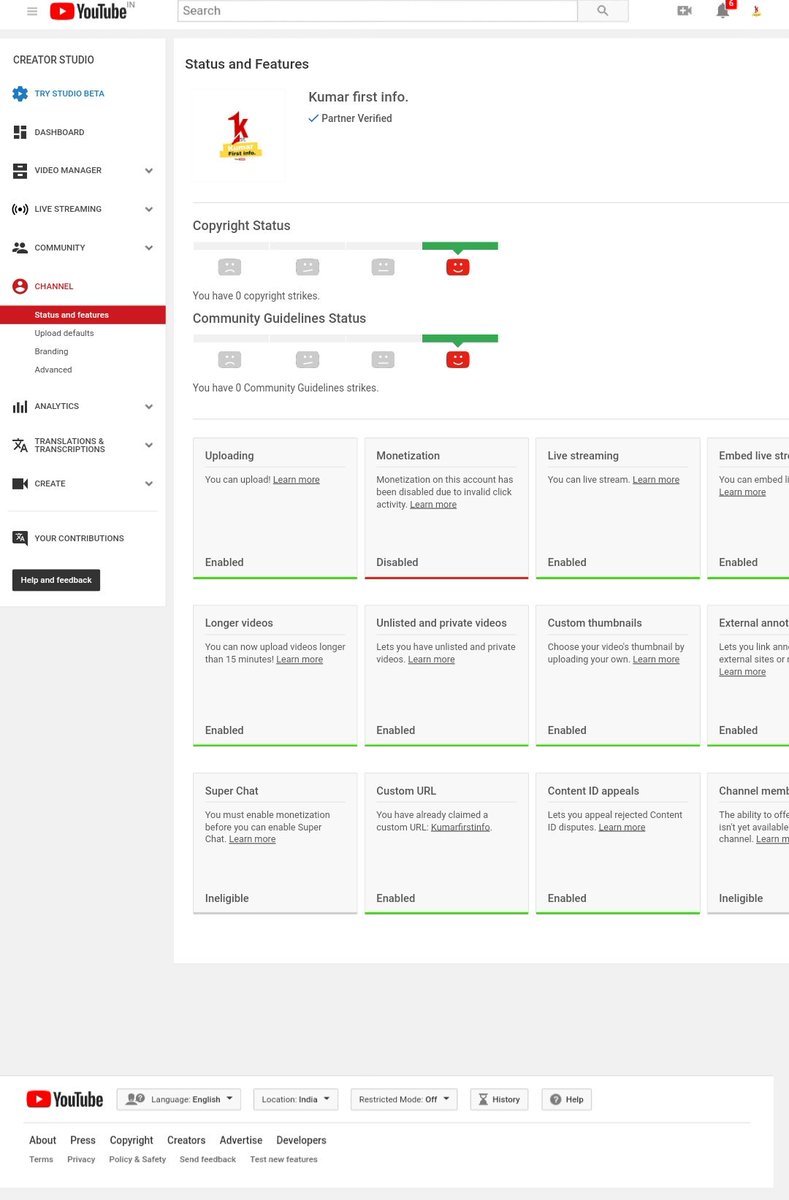Open Your Contributions
Screen dimensions: 789x1200
pos(79,538)
